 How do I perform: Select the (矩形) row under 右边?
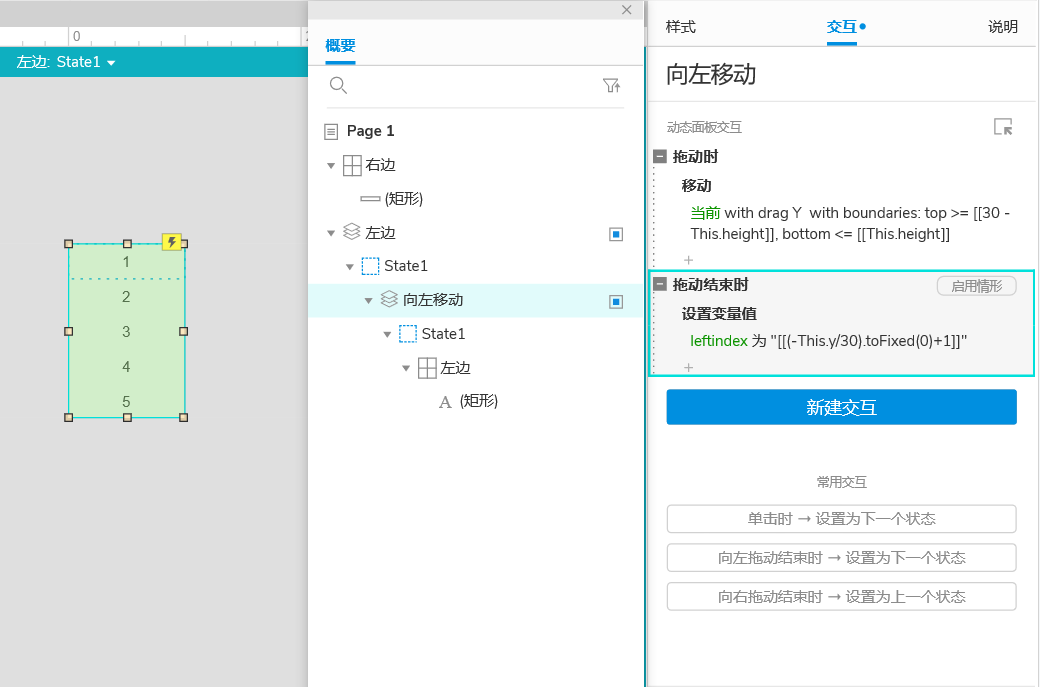[475, 198]
